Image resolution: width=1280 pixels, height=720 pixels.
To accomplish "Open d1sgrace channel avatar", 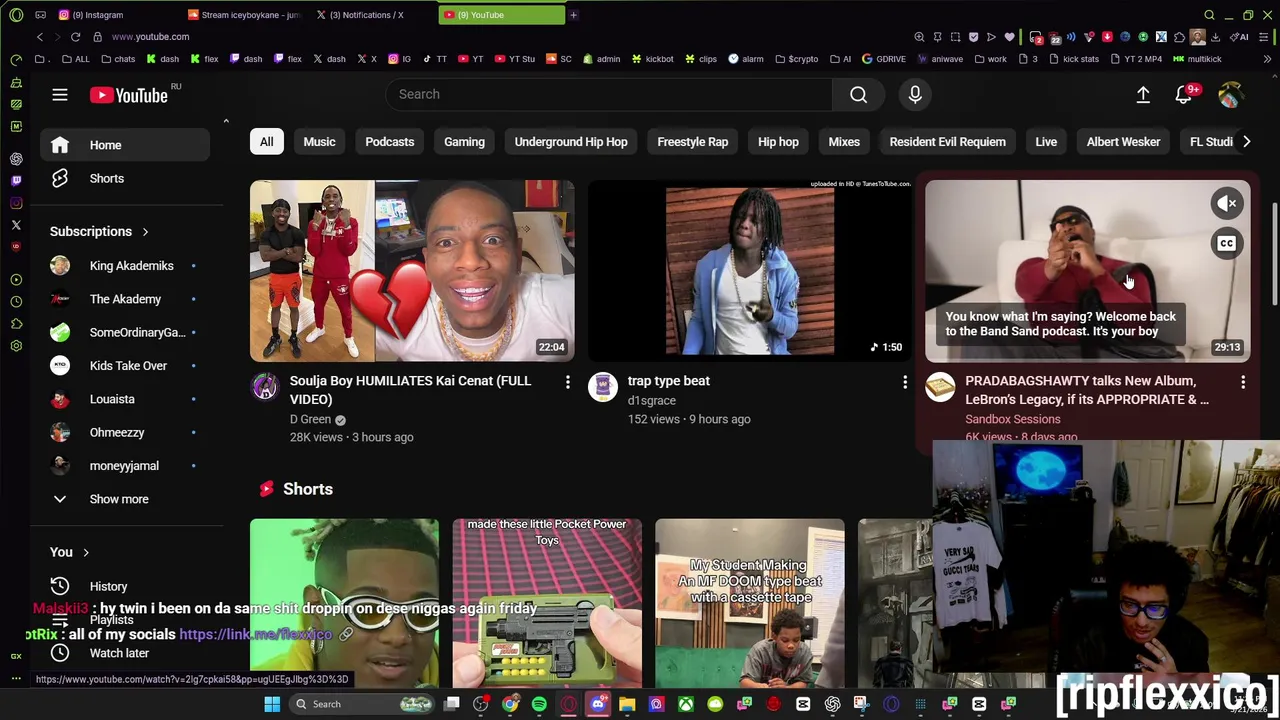I will (603, 387).
